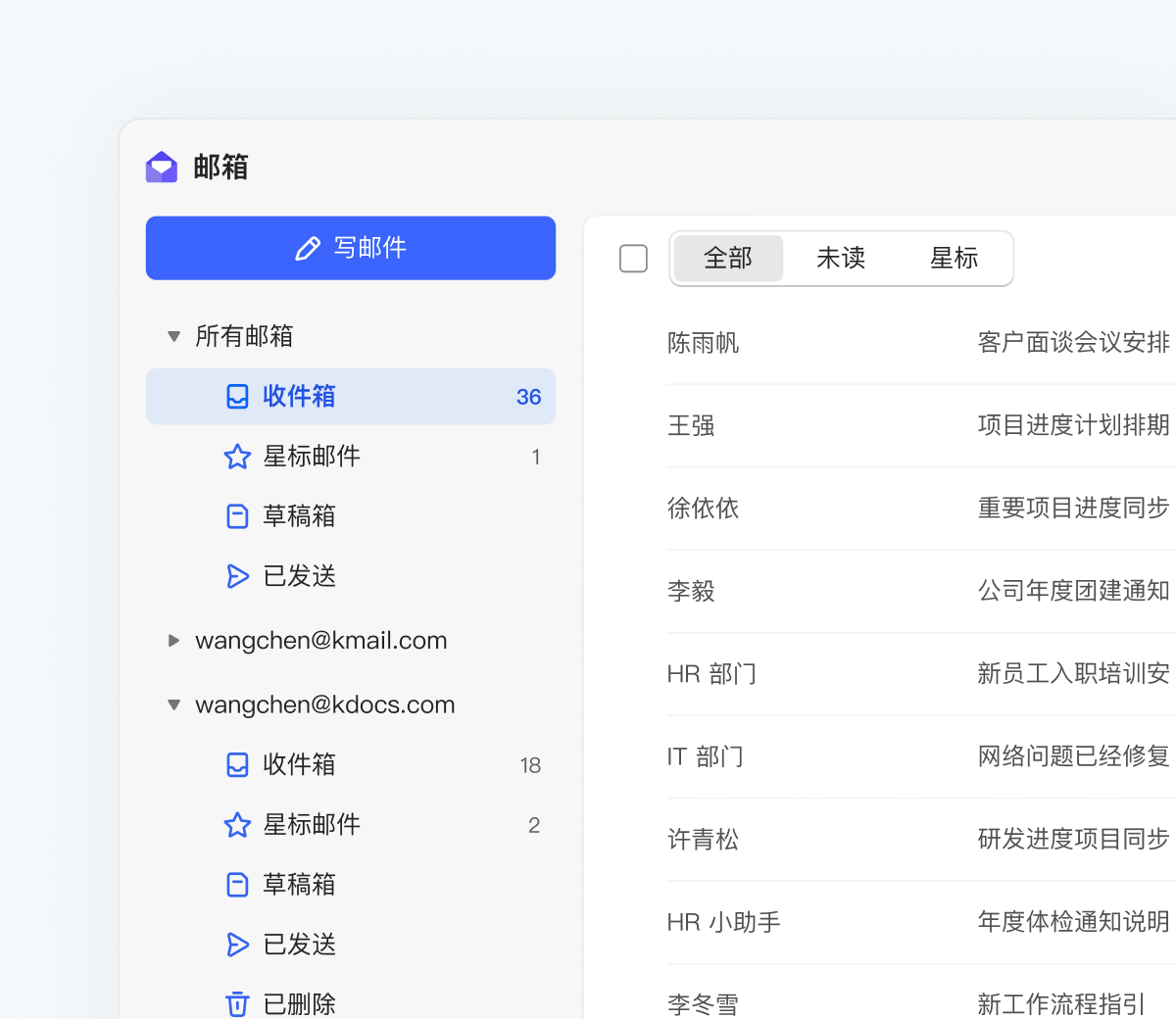Select the wangchen@kdocs.com account label
The height and width of the screenshot is (1019, 1176).
325,704
